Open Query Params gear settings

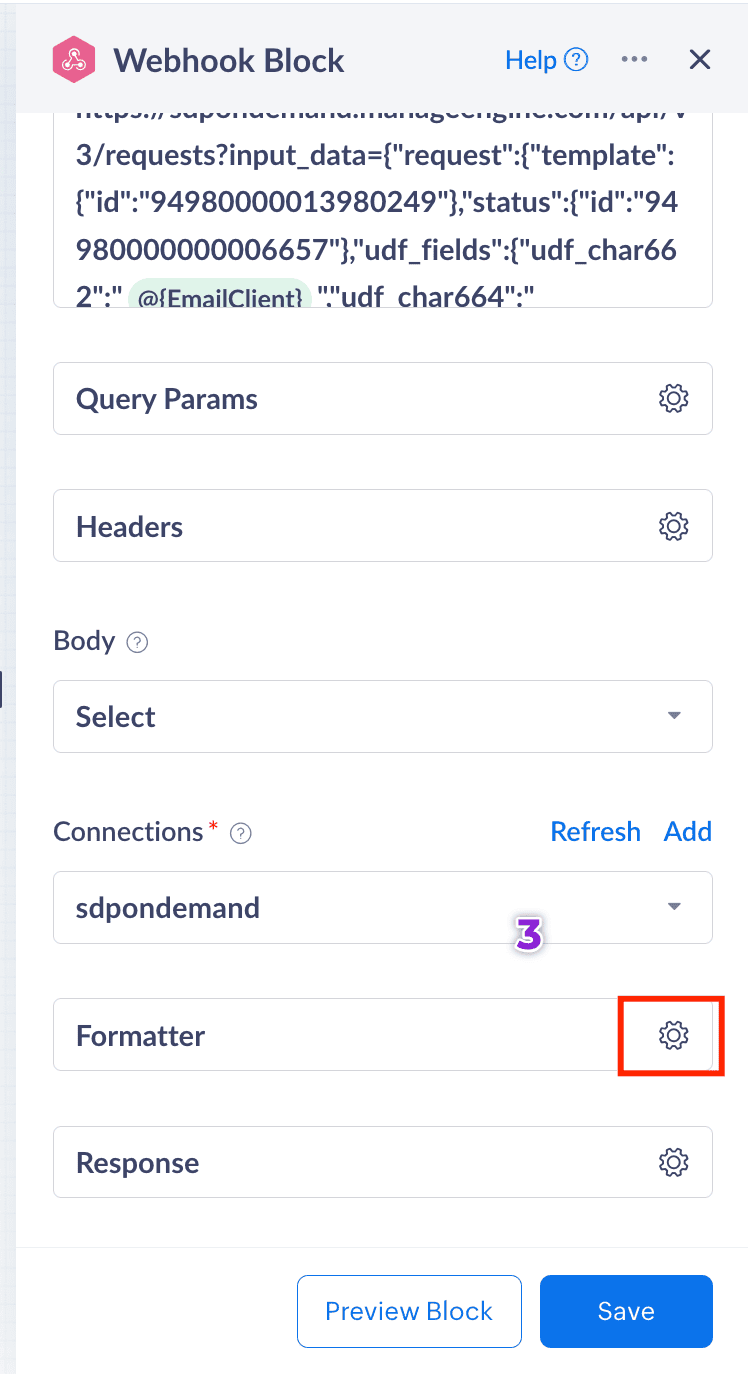(674, 398)
